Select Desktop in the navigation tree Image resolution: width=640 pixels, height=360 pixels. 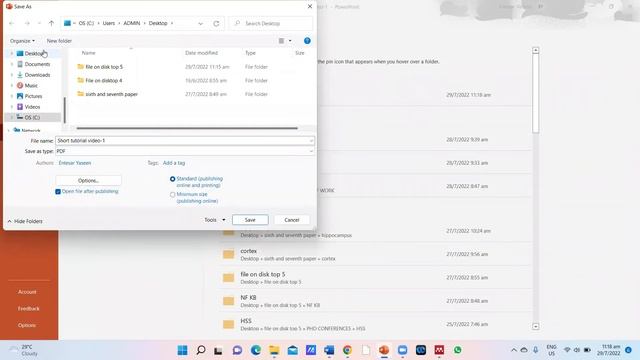pos(33,54)
